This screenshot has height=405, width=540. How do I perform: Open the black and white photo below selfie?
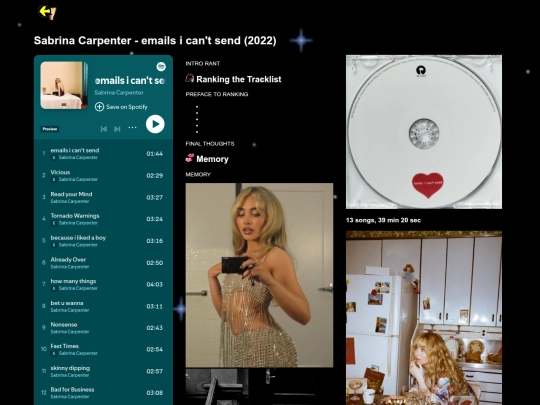259,387
